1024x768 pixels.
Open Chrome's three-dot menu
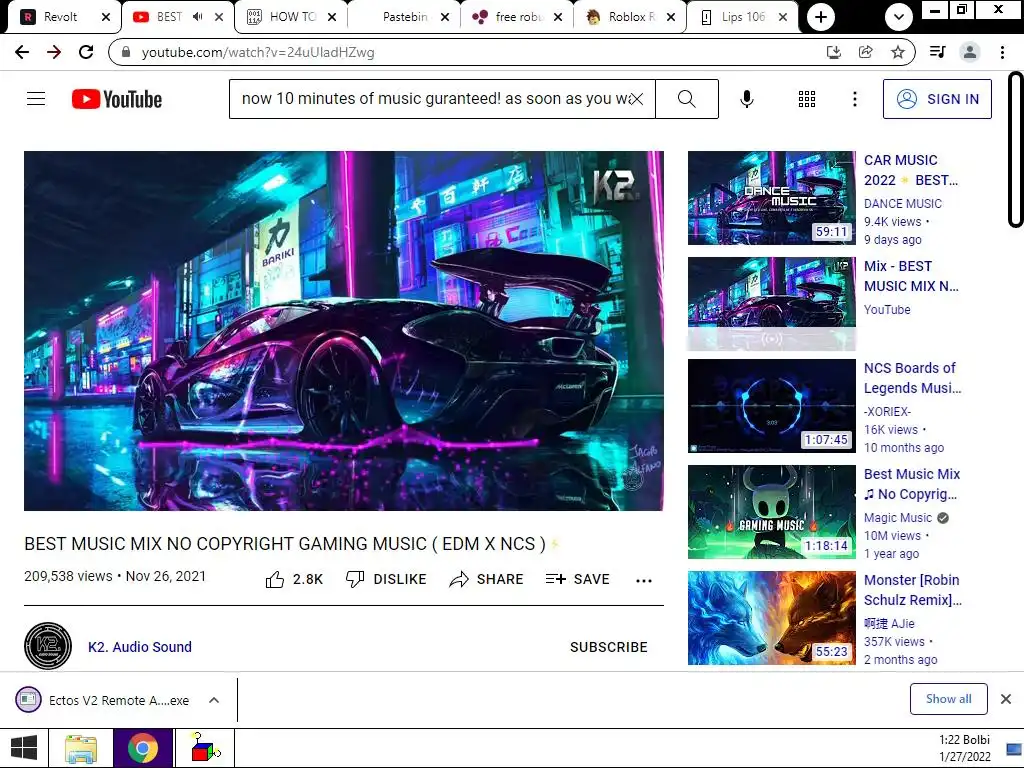pos(1002,52)
